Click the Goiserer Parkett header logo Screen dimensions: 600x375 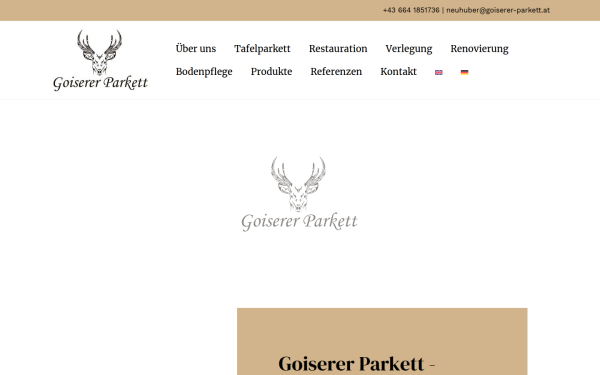[100, 60]
